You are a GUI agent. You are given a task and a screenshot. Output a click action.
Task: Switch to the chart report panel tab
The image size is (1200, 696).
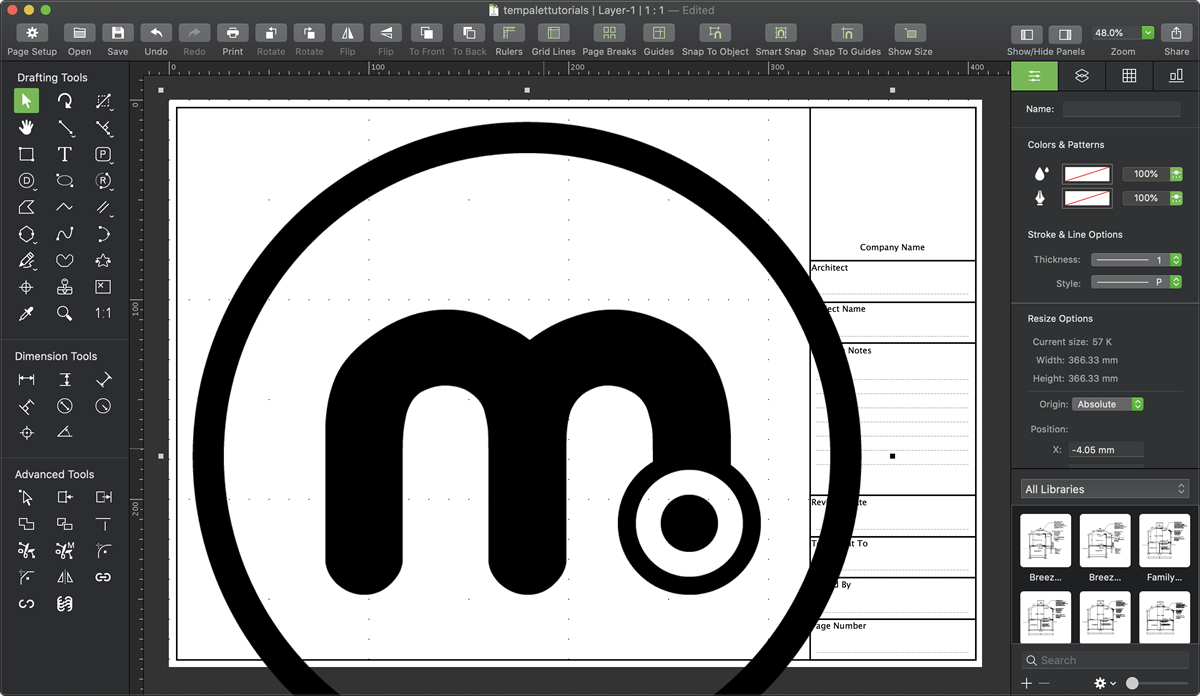(1176, 76)
